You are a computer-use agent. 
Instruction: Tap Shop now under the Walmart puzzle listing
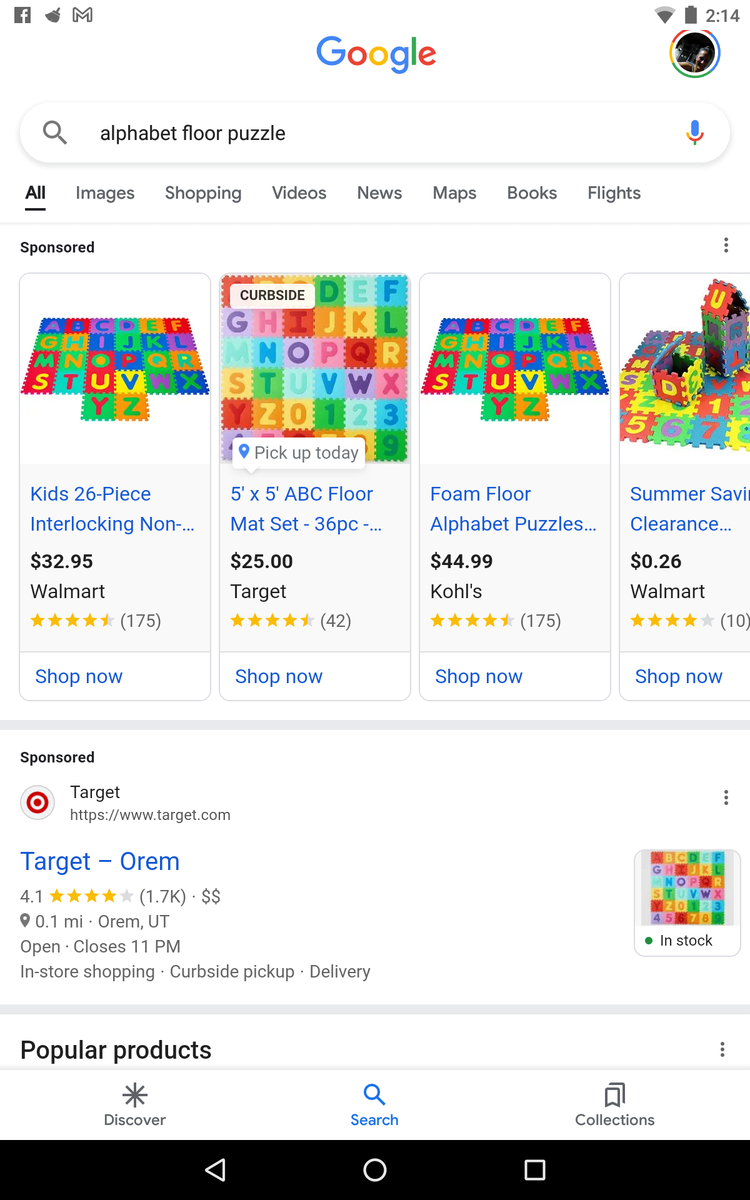tap(78, 676)
